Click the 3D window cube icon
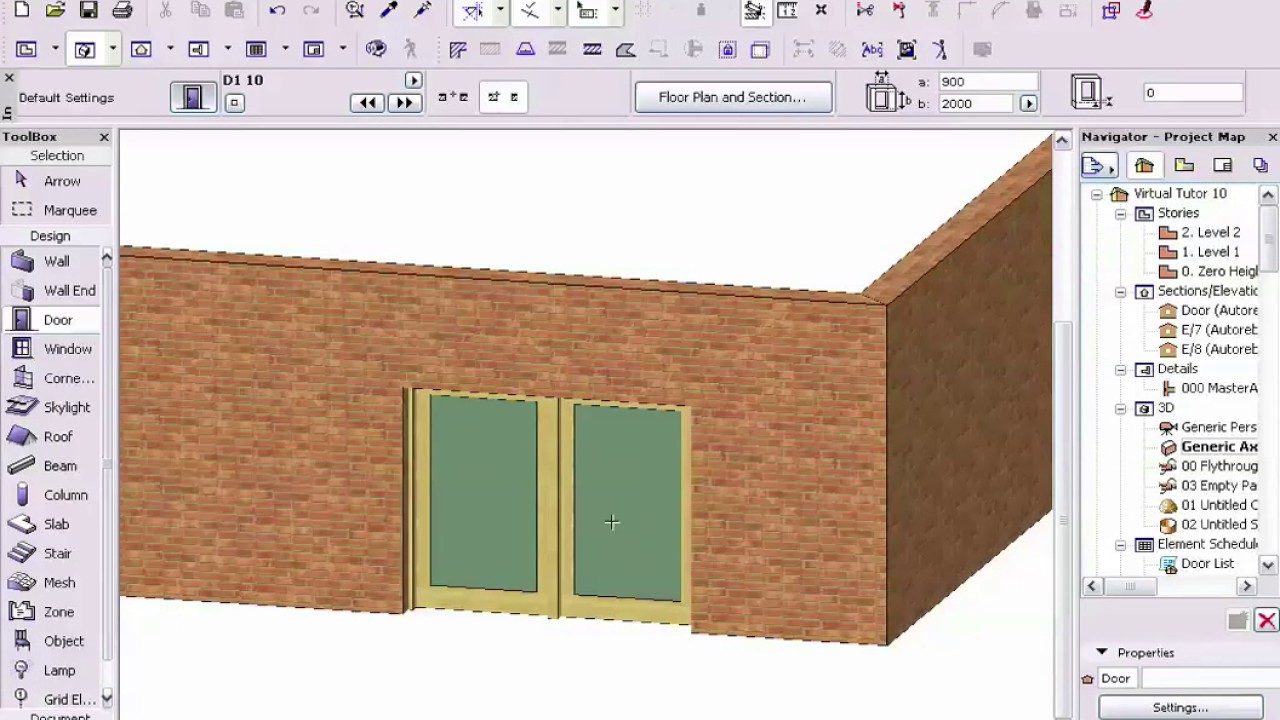Screen dimensions: 1280x720 (x=84, y=49)
